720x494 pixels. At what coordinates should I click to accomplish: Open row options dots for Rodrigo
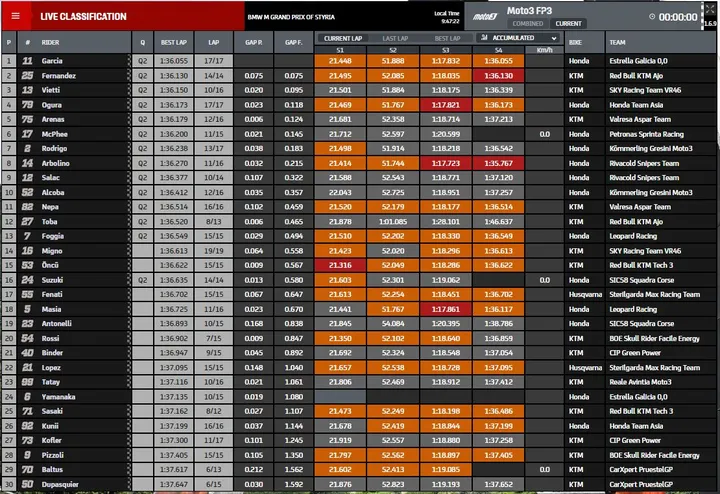(x=129, y=148)
